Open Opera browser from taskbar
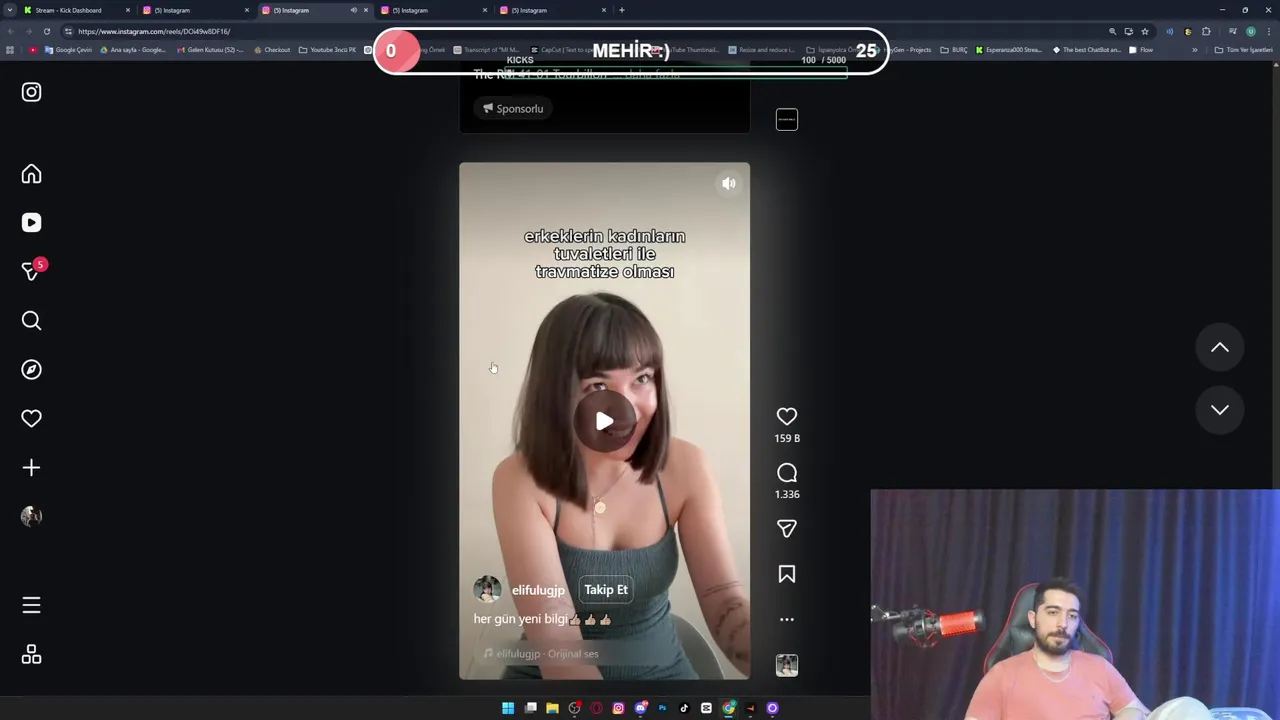This screenshot has height=720, width=1280. 596,708
